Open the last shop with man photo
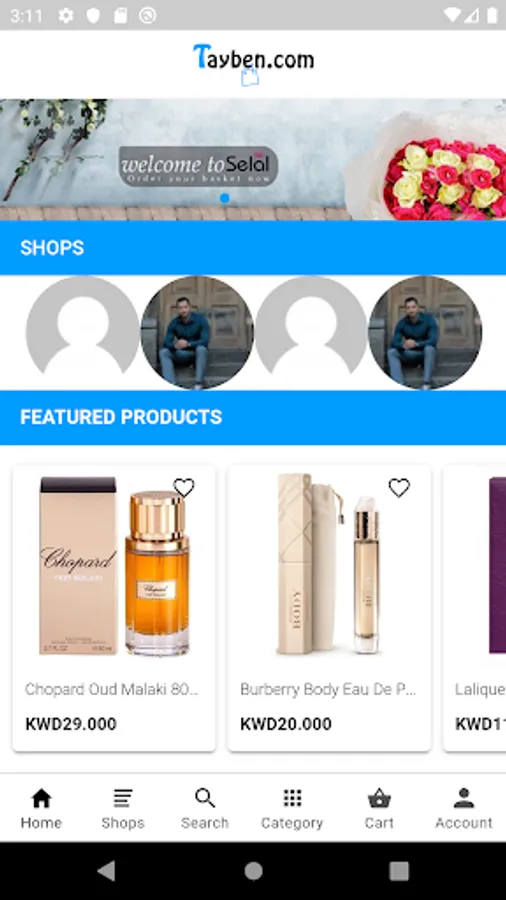 [425, 332]
